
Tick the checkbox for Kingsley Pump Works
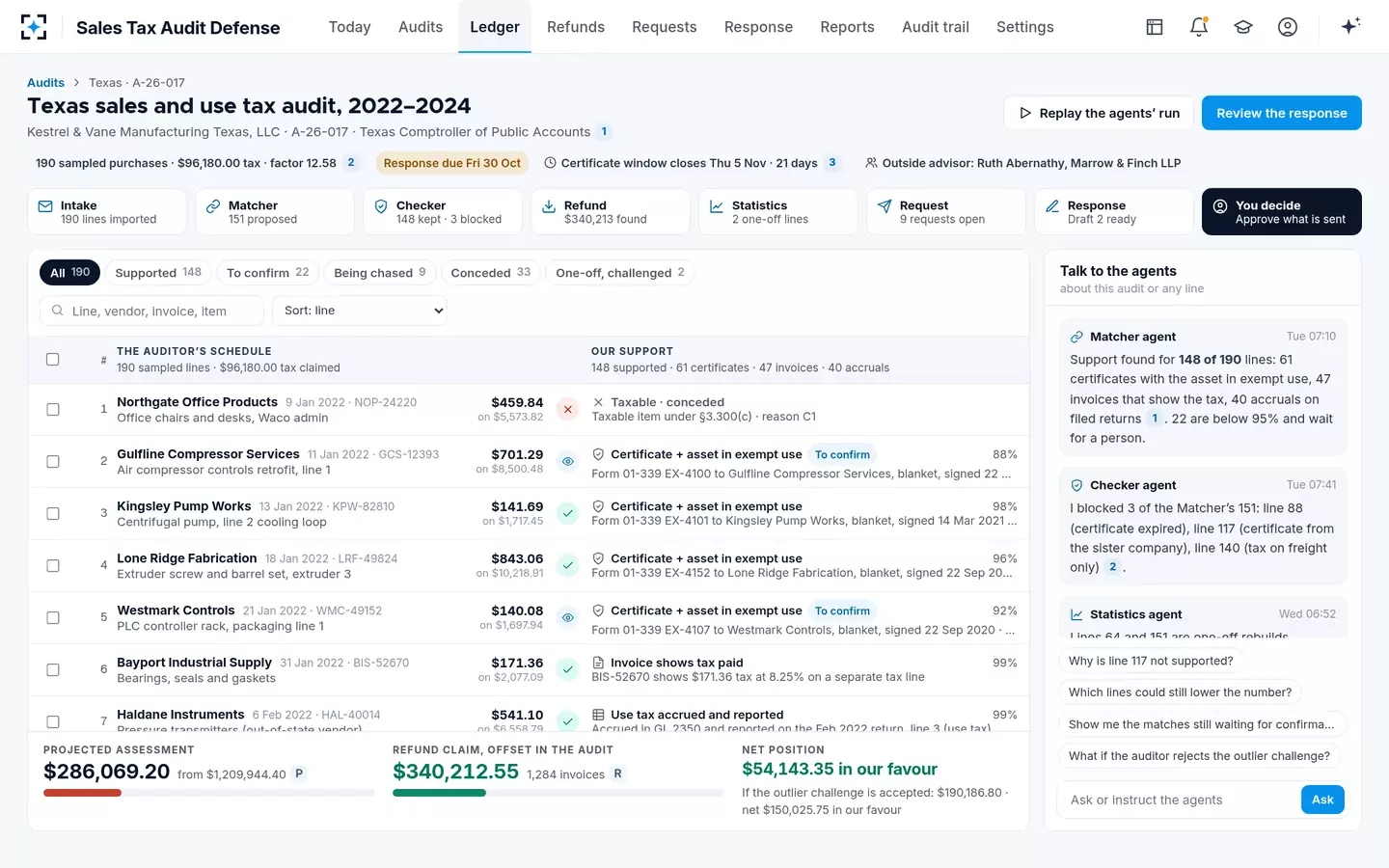pyautogui.click(x=53, y=514)
